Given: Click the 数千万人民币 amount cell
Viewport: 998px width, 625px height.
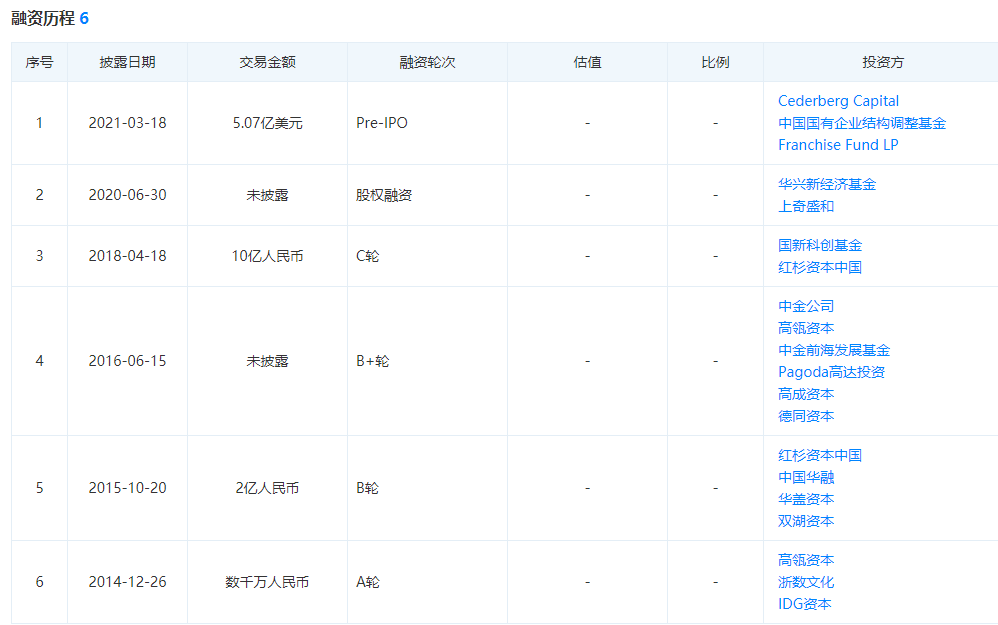Looking at the screenshot, I should pos(267,582).
